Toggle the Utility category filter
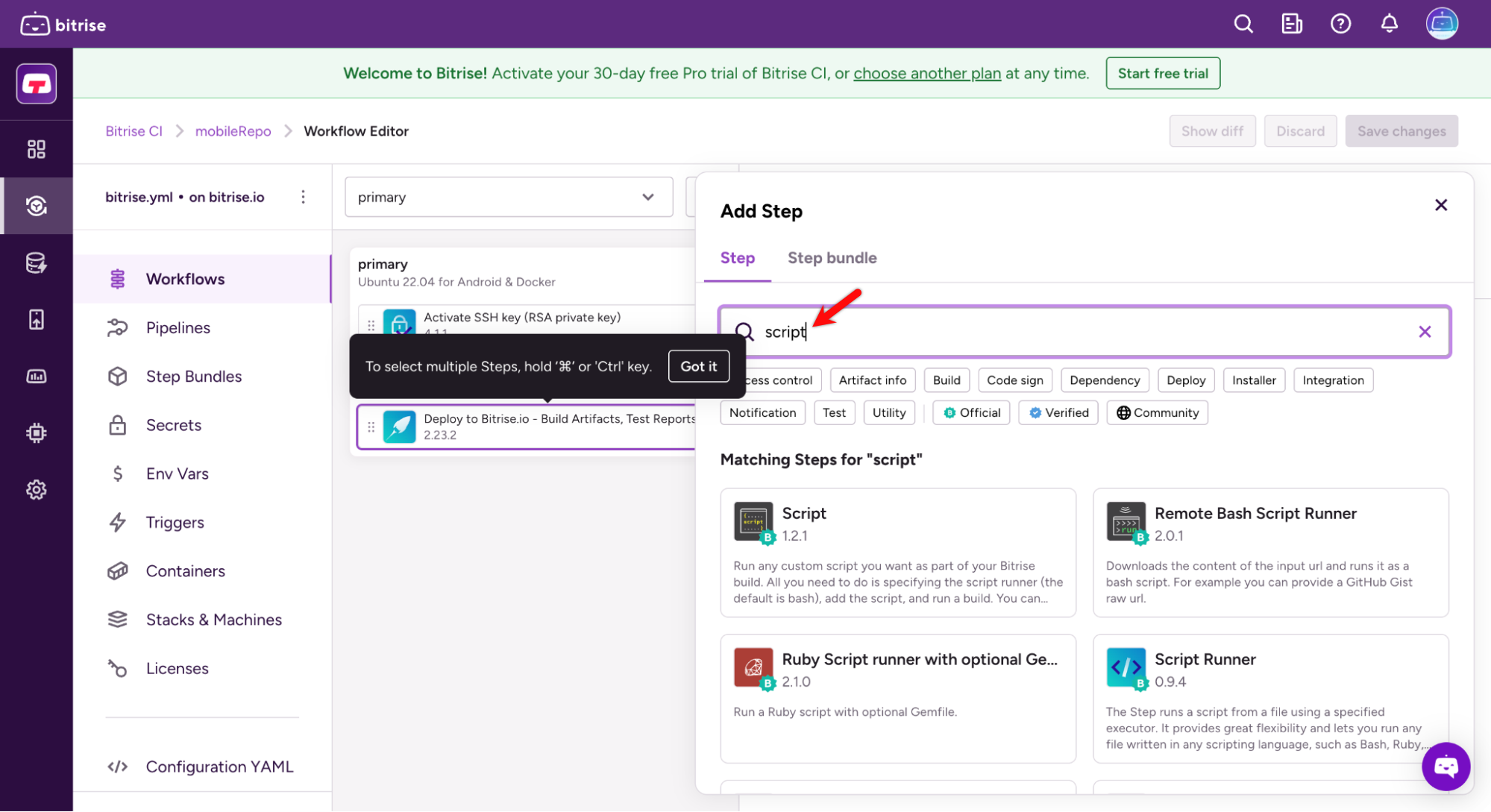1491x812 pixels. [889, 412]
